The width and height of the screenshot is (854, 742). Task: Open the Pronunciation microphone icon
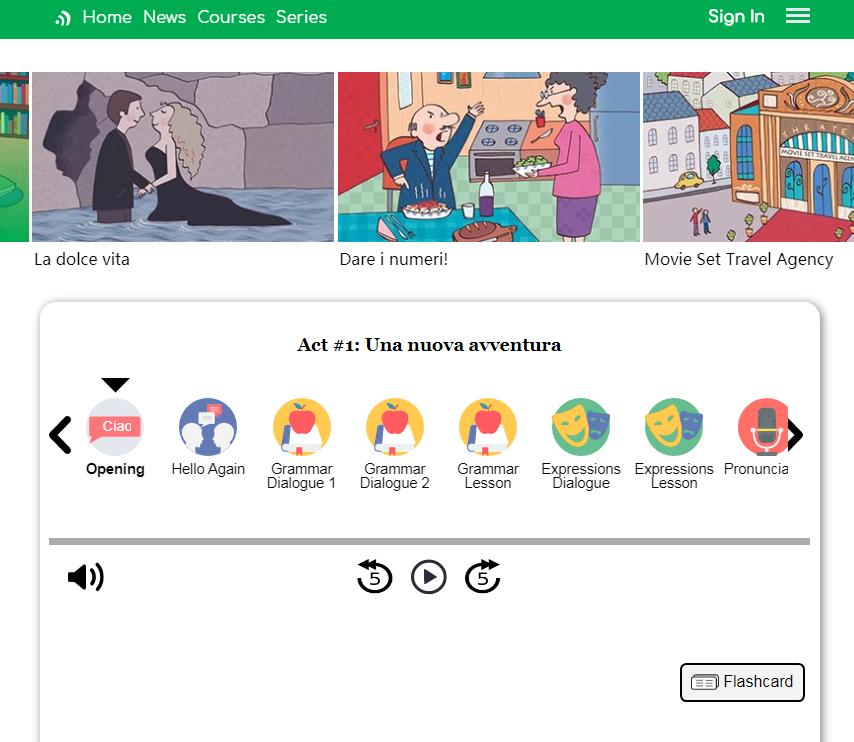point(763,427)
